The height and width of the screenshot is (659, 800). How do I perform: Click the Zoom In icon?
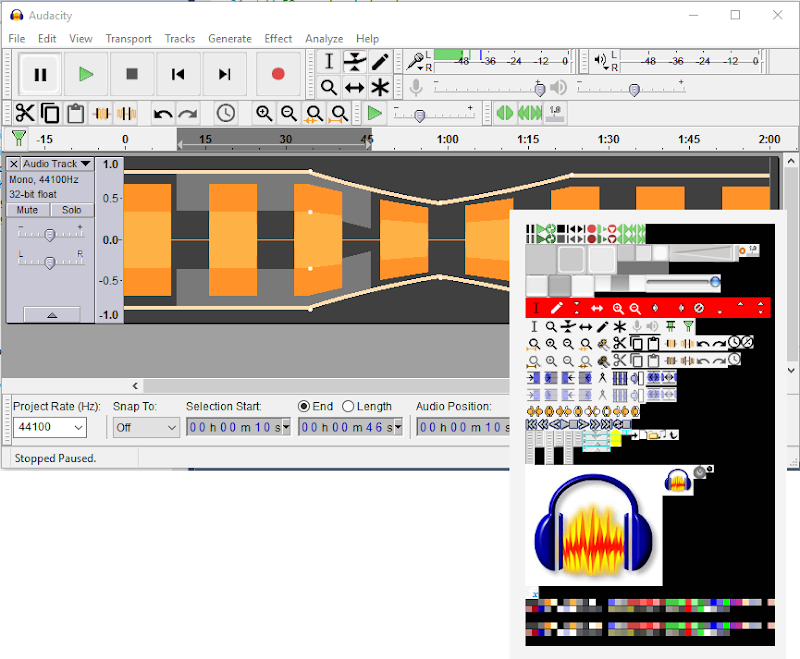264,113
